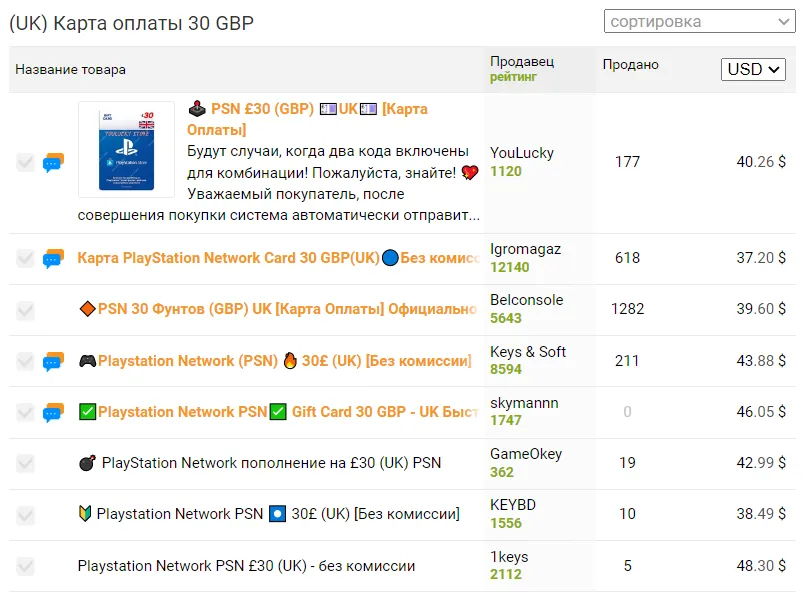This screenshot has height=605, width=806.
Task: Click the heart icon in YouLucky description
Action: click(x=470, y=173)
